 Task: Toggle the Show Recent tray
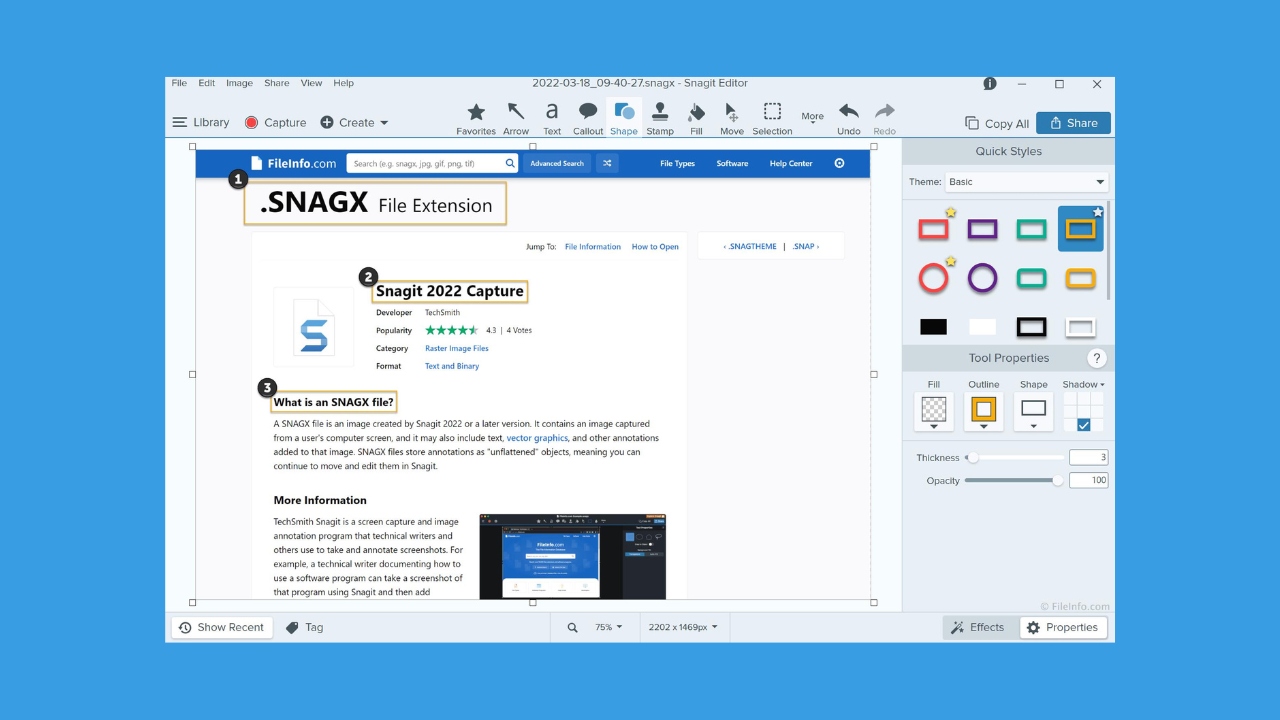(222, 627)
